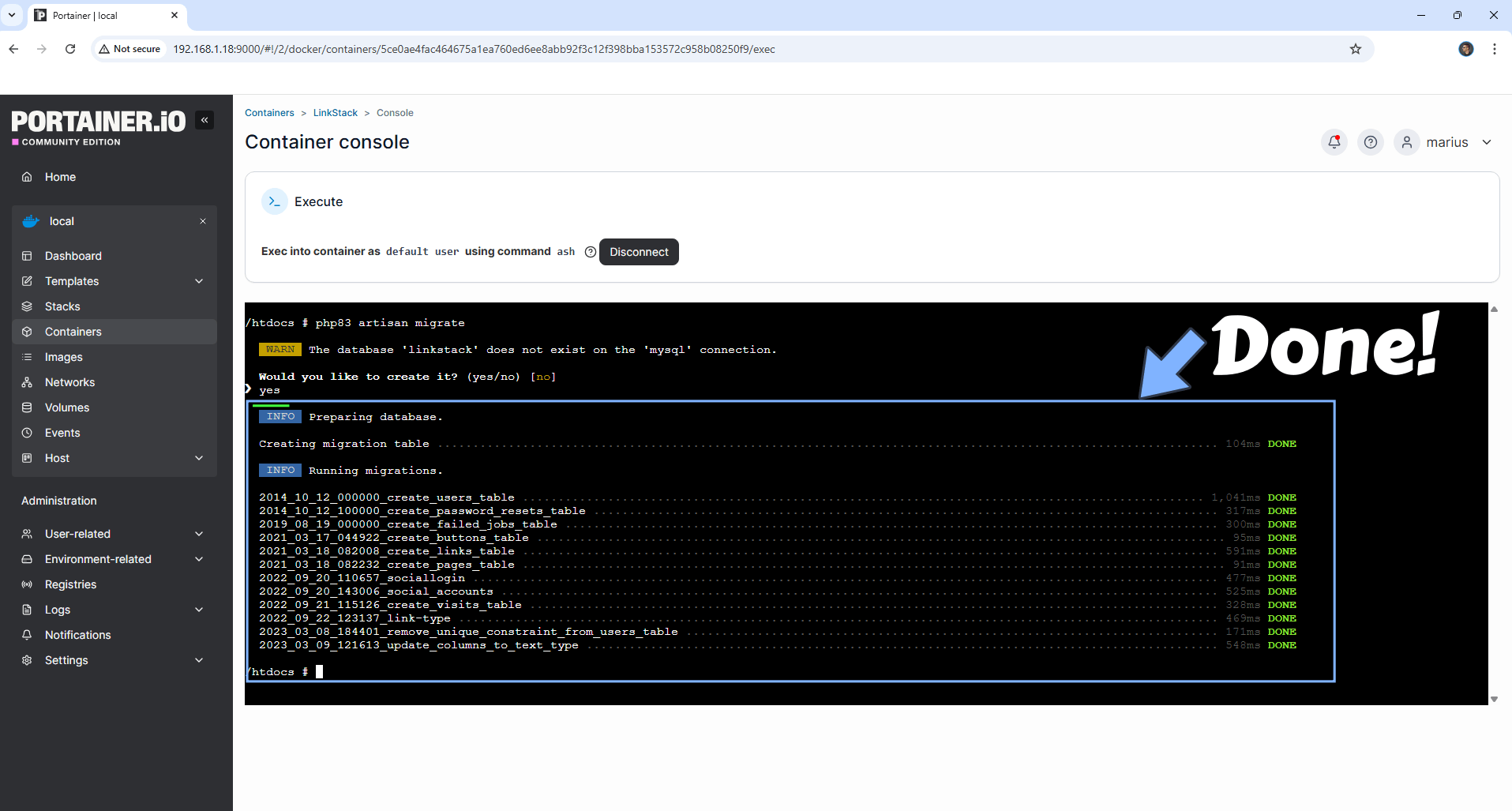The height and width of the screenshot is (811, 1512).
Task: Open Chrome three-dot menu
Action: coord(1495,49)
